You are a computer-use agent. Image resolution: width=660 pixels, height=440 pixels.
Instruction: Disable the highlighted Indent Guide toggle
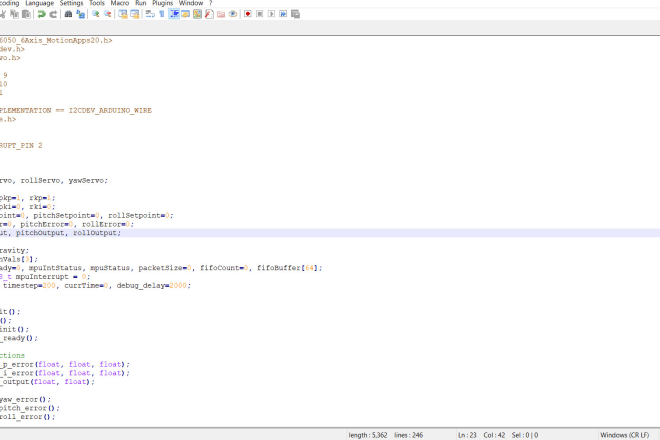[174, 15]
